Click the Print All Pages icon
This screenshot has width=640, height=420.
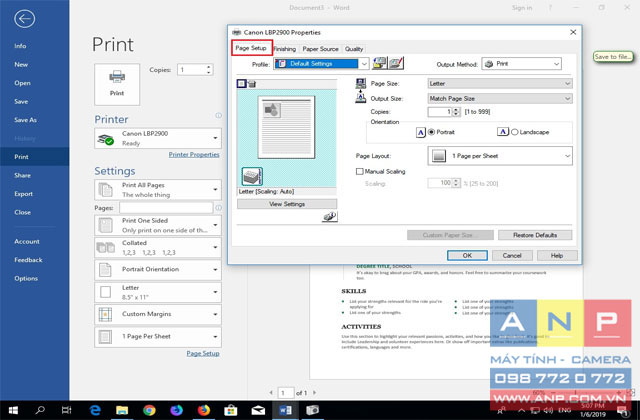105,190
